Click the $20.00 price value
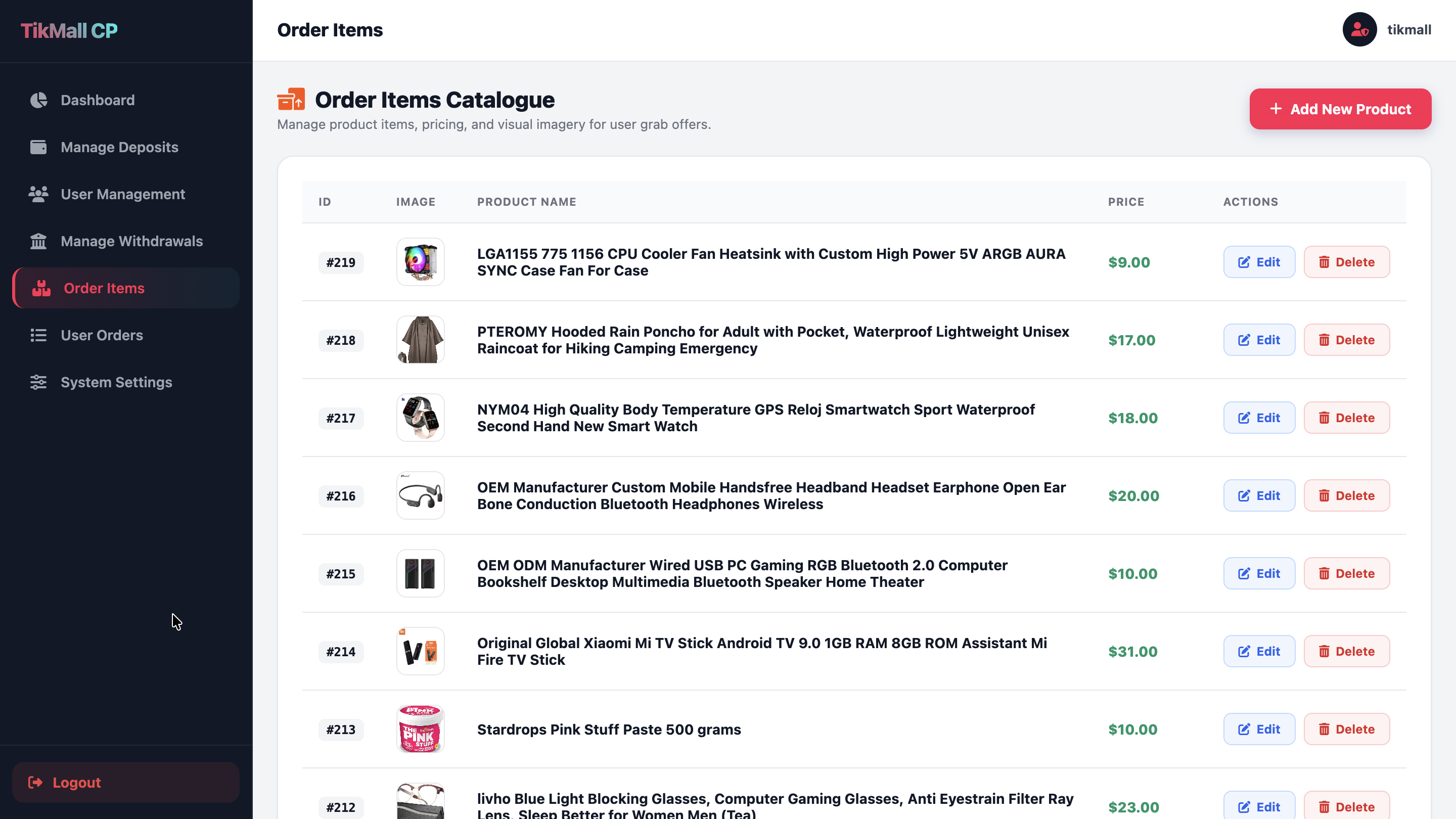The width and height of the screenshot is (1456, 819). (1133, 495)
